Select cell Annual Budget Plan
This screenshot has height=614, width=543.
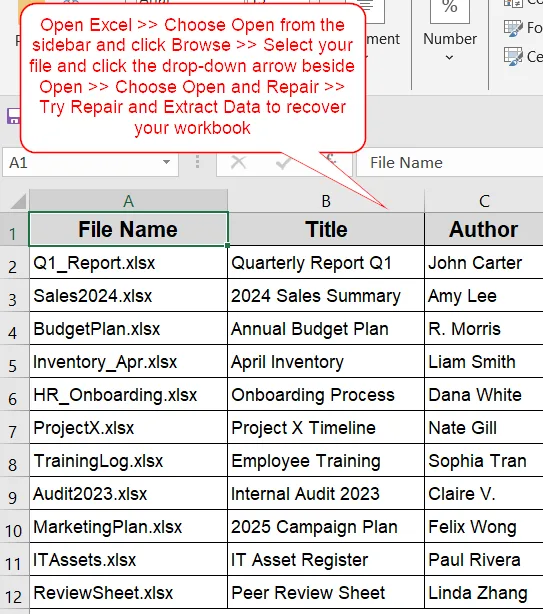326,328
